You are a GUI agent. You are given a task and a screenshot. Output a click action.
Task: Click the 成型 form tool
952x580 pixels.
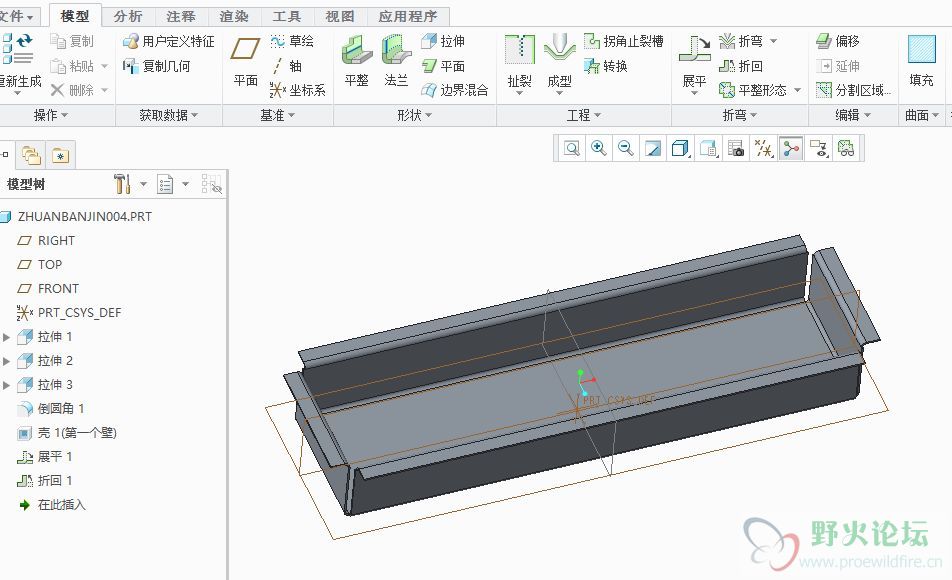(559, 60)
